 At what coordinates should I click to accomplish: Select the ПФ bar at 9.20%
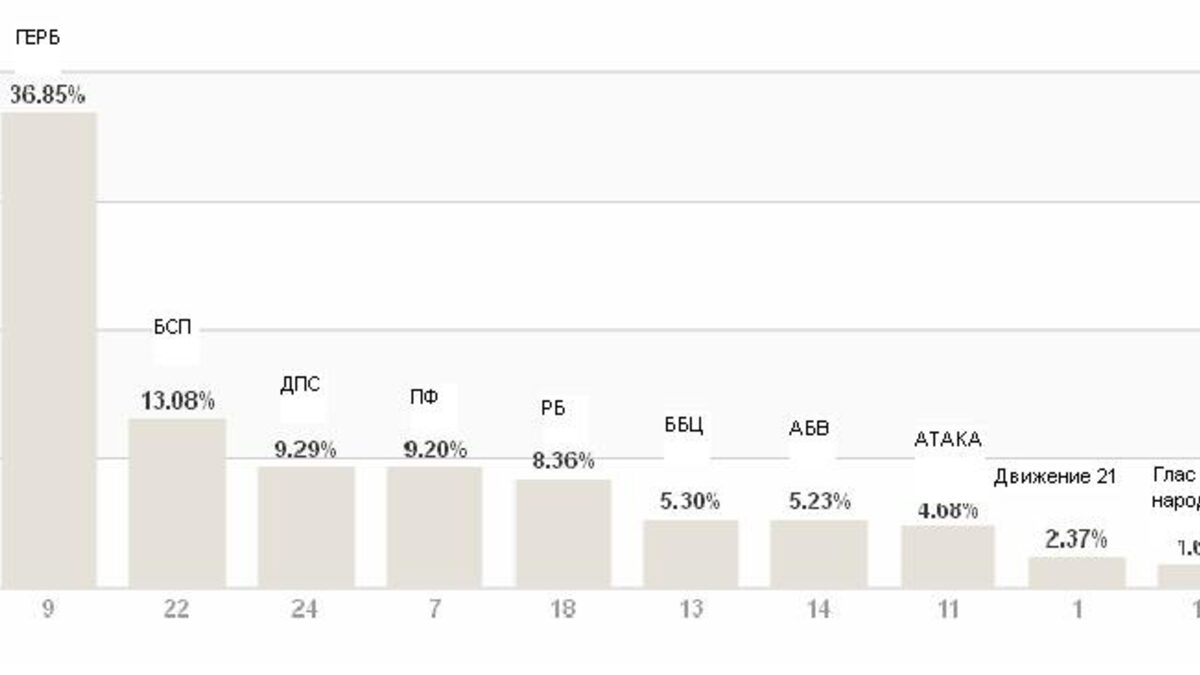434,527
